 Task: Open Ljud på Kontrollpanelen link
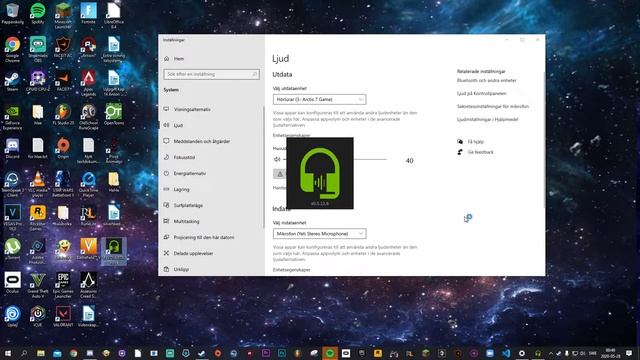(482, 93)
